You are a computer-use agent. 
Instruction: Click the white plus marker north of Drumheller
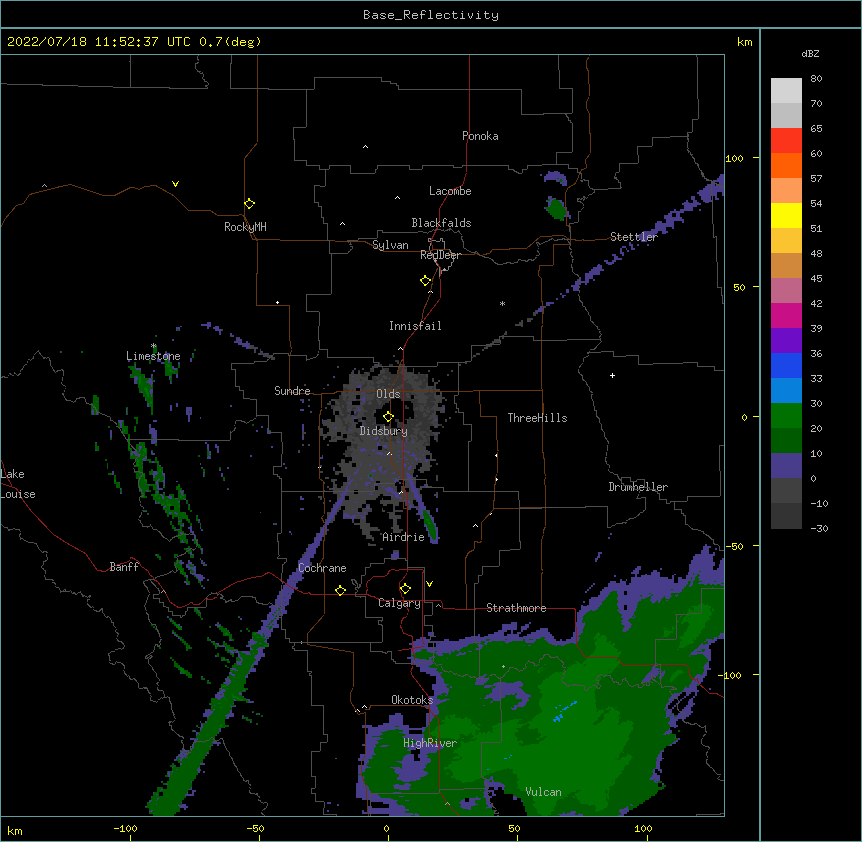612,375
